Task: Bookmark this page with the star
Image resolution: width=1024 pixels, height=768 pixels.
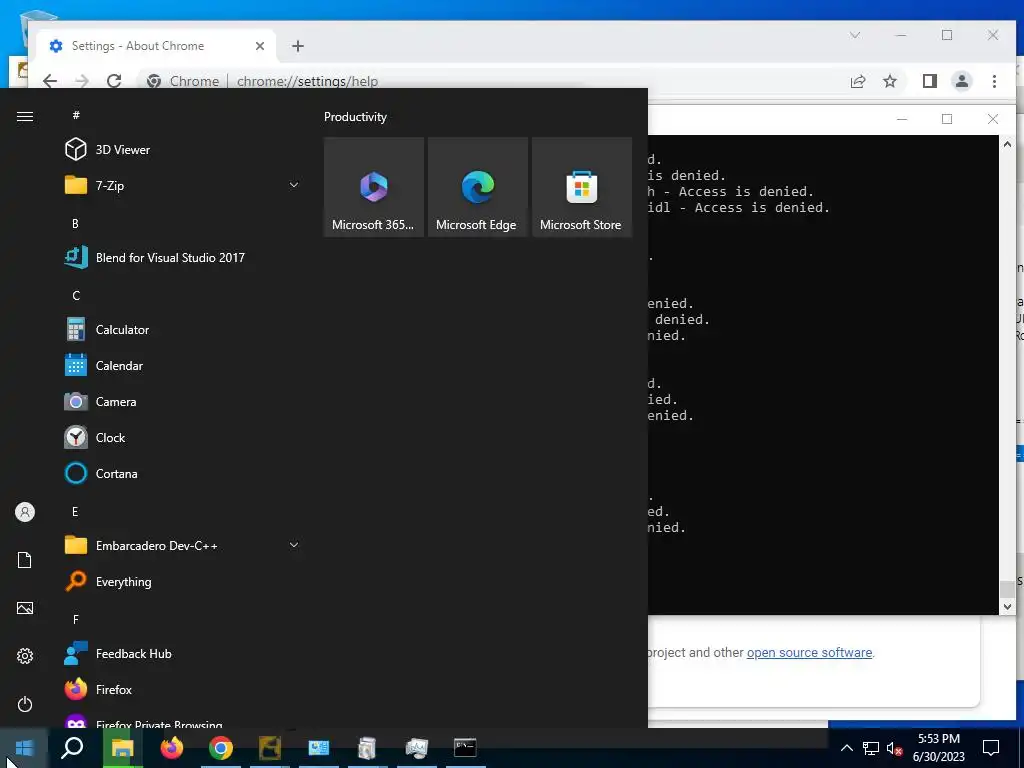Action: pyautogui.click(x=889, y=81)
